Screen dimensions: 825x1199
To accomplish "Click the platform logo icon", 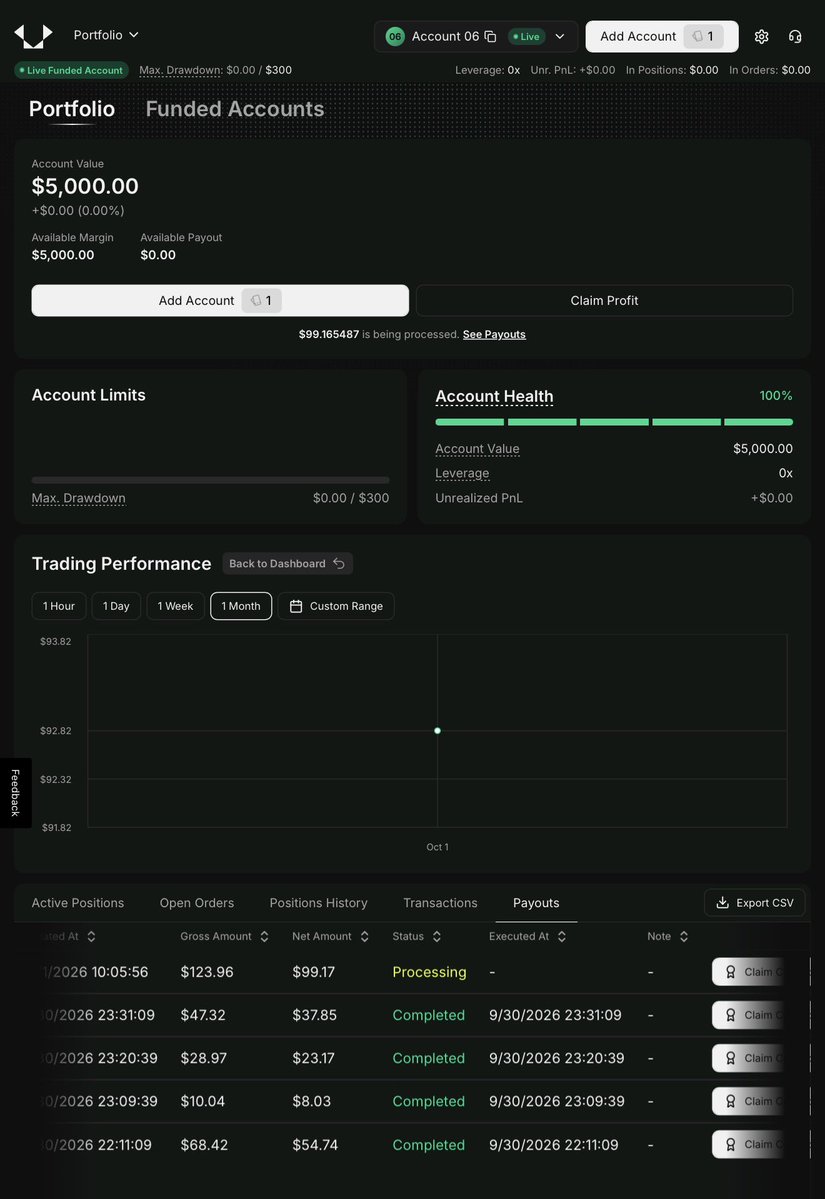I will coord(34,35).
